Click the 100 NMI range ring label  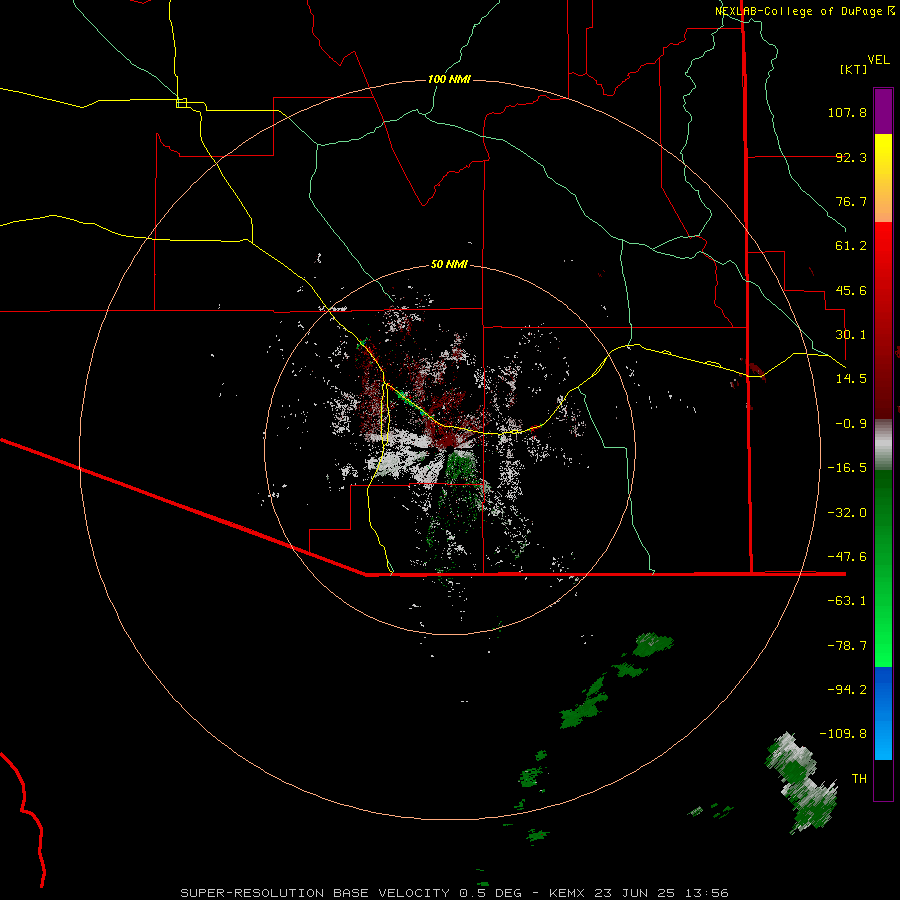[x=449, y=79]
